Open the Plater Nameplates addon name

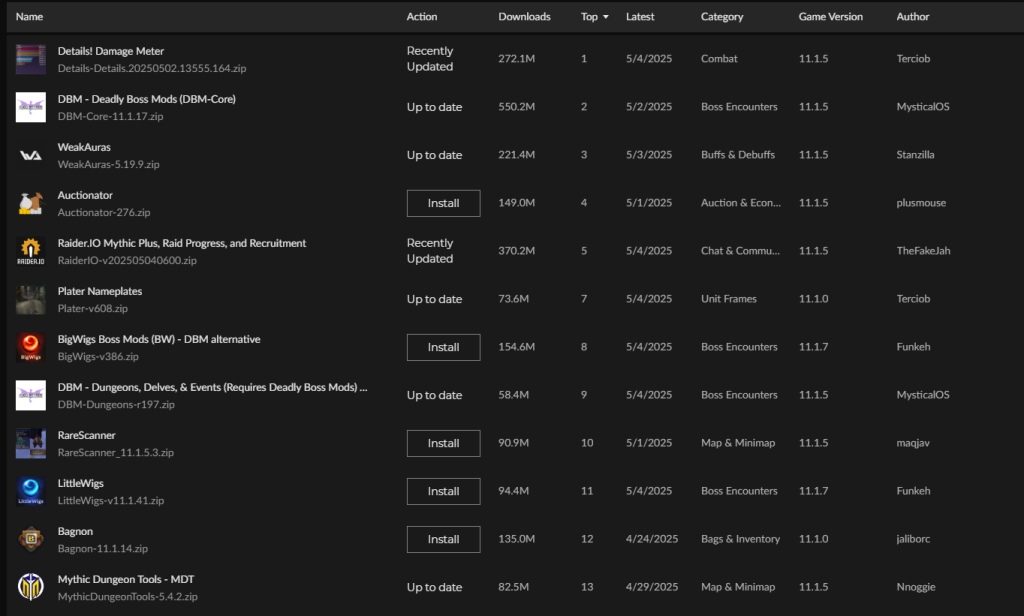point(100,291)
